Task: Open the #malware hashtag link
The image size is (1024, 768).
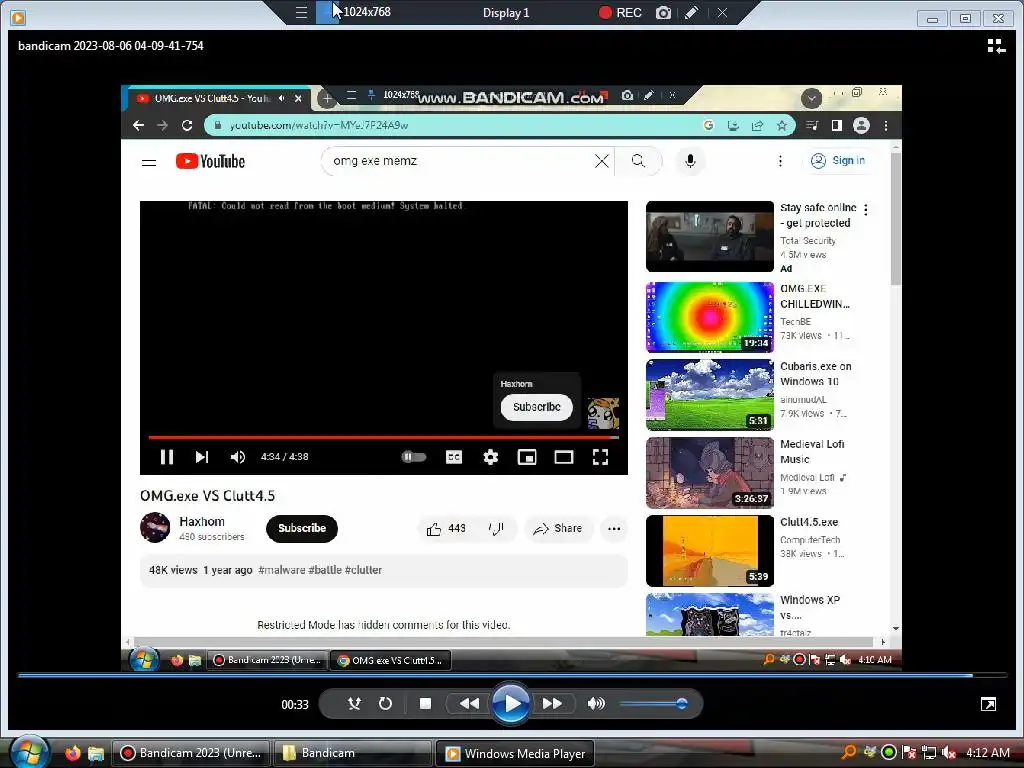Action: 281,569
